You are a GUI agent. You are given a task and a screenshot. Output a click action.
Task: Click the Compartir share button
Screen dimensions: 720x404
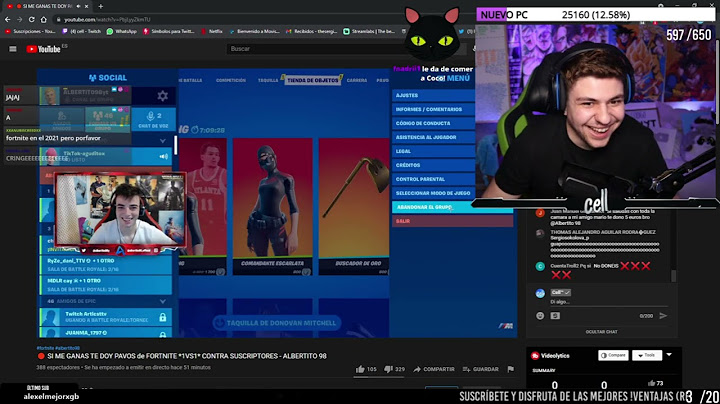(434, 369)
